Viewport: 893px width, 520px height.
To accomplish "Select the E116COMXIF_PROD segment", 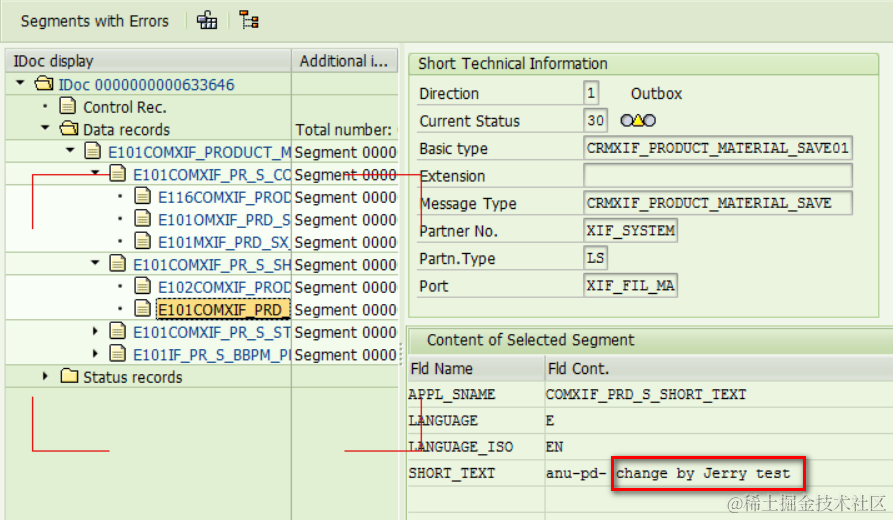I will [224, 198].
